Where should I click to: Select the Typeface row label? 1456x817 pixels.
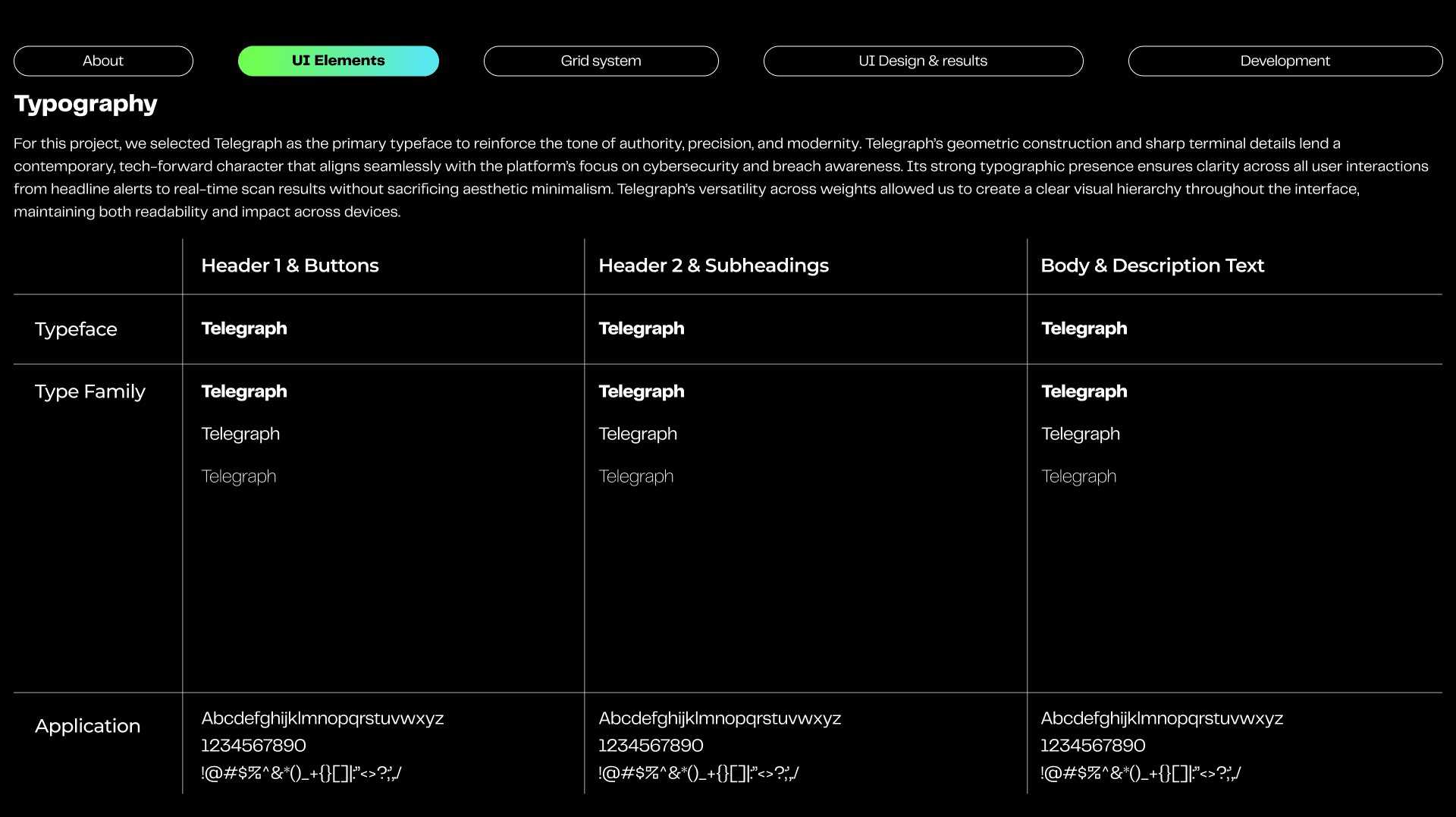pos(76,329)
